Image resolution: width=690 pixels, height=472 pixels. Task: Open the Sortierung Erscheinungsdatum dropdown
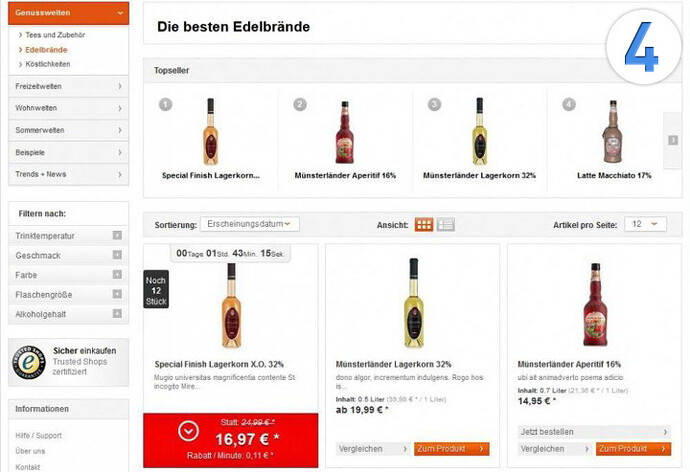[250, 224]
